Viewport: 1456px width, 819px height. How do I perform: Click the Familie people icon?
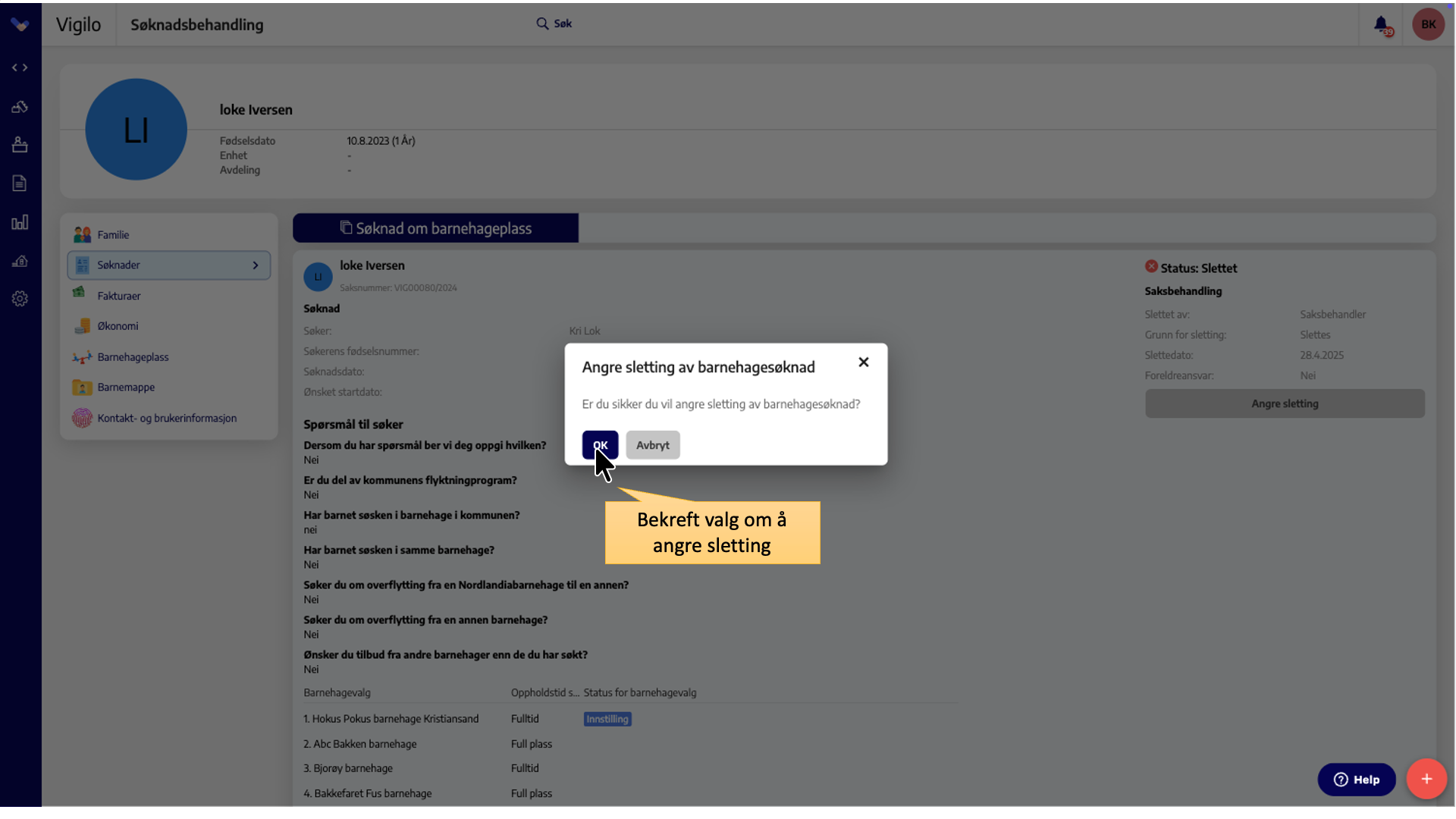82,235
